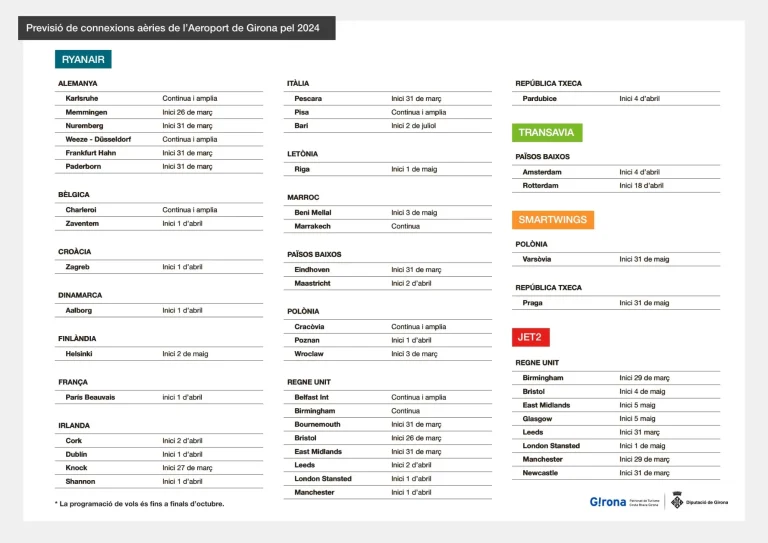This screenshot has height=543, width=768.
Task: Select the Cracòvia destination
Action: [309, 327]
